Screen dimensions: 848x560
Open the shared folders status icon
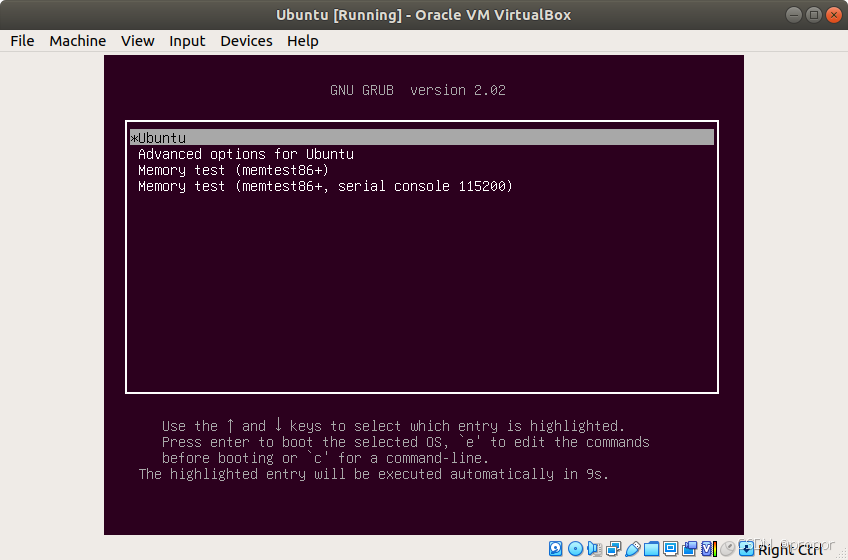652,549
